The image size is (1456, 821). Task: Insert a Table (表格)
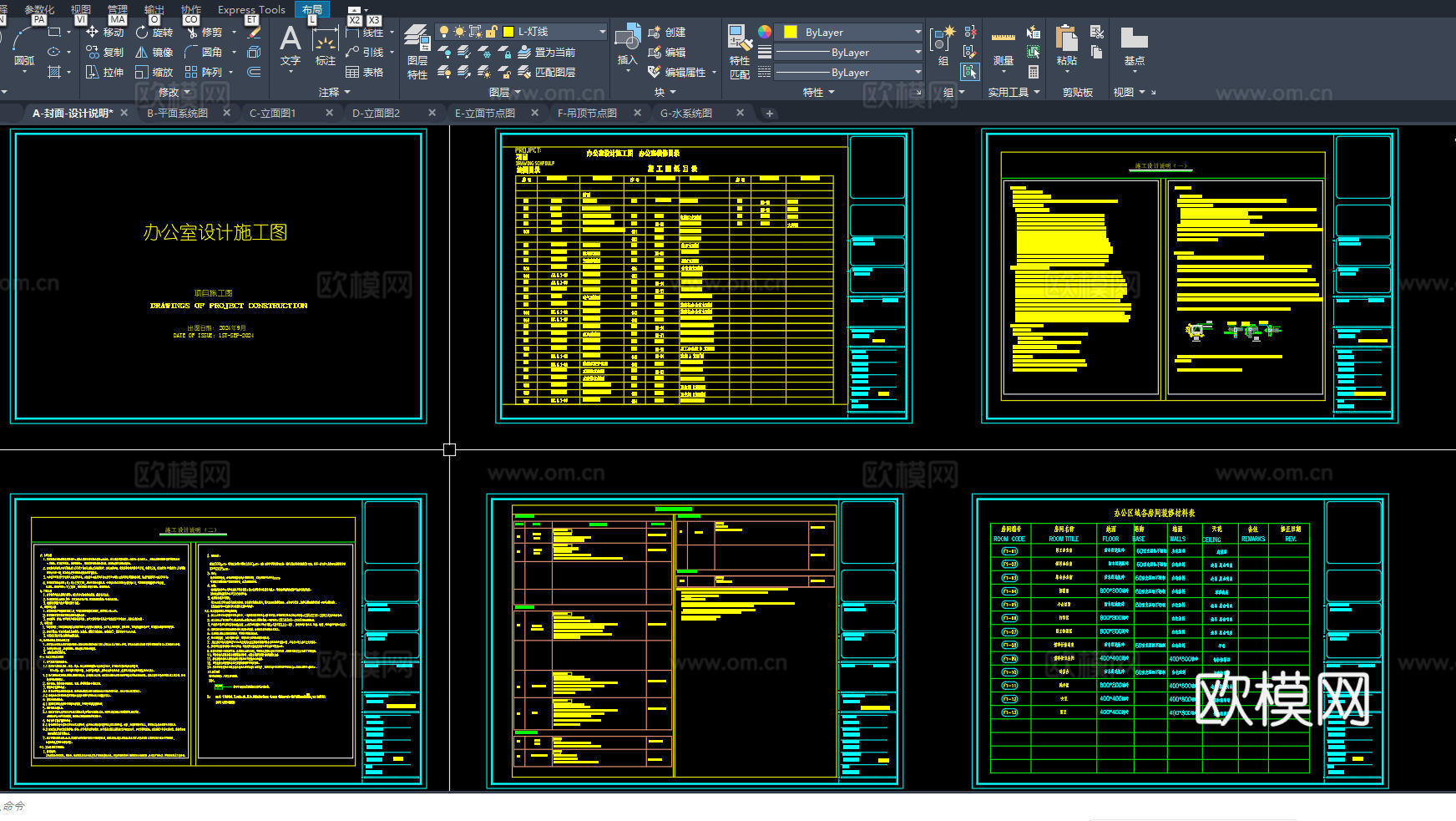365,72
